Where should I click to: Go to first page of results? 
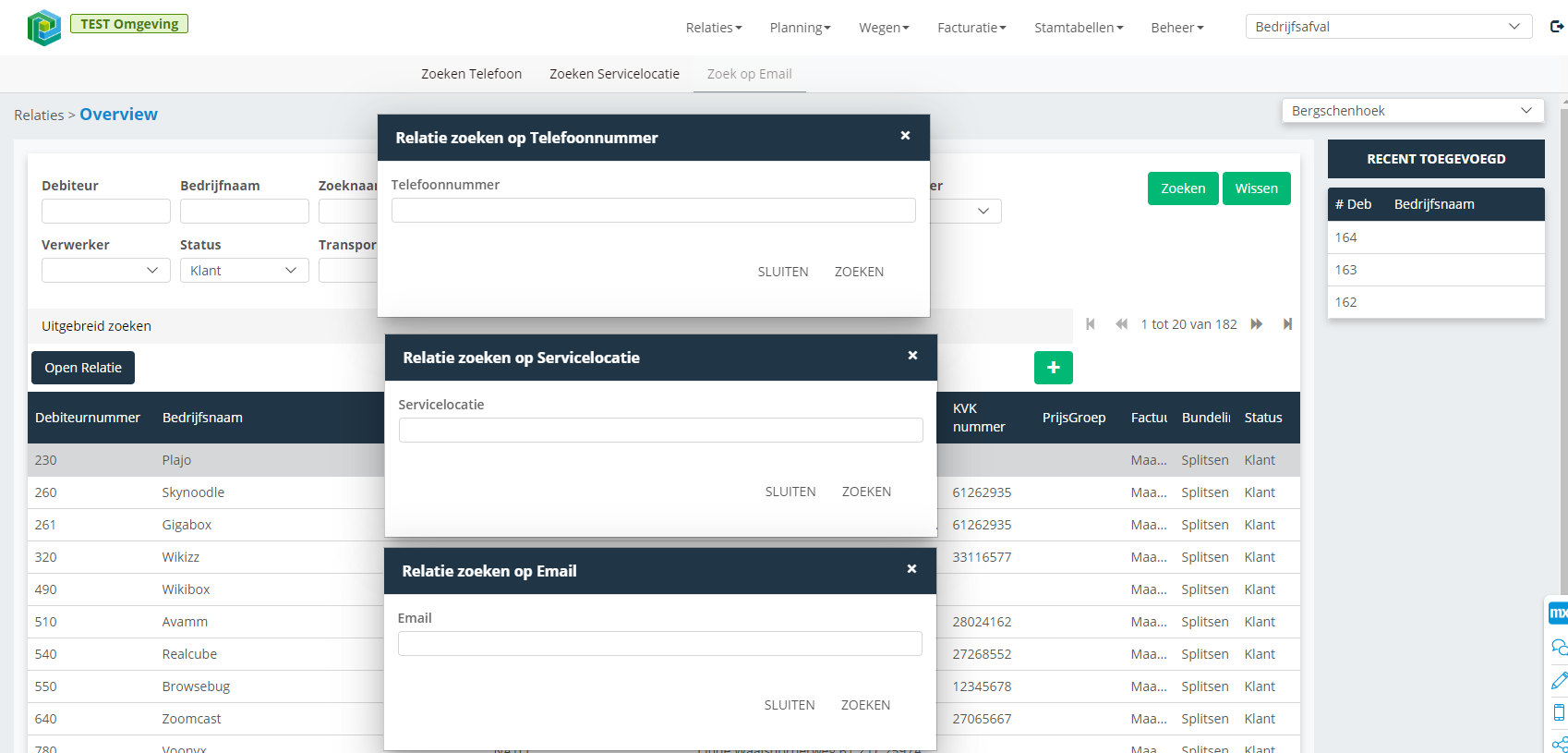1091,324
